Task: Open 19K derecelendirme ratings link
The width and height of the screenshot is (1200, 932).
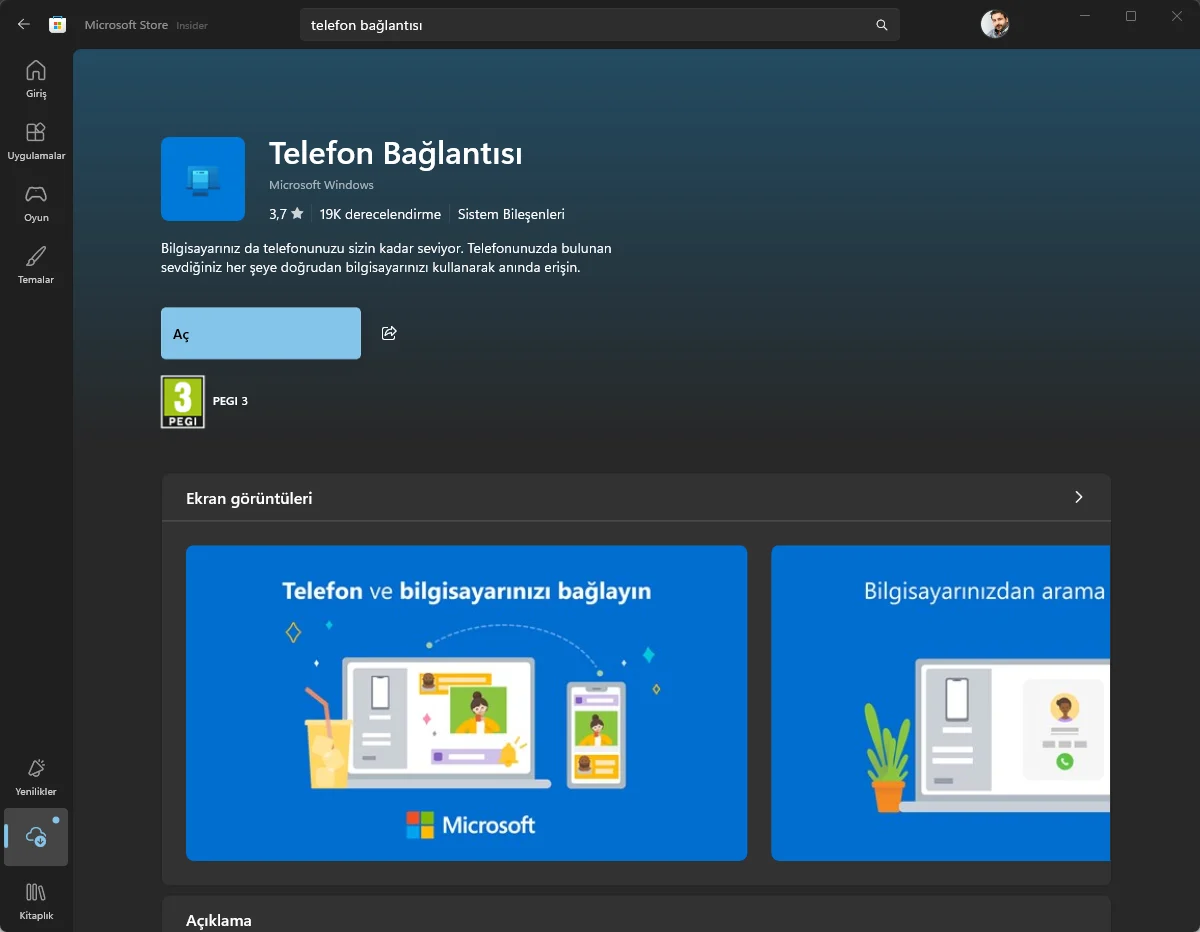Action: tap(380, 214)
